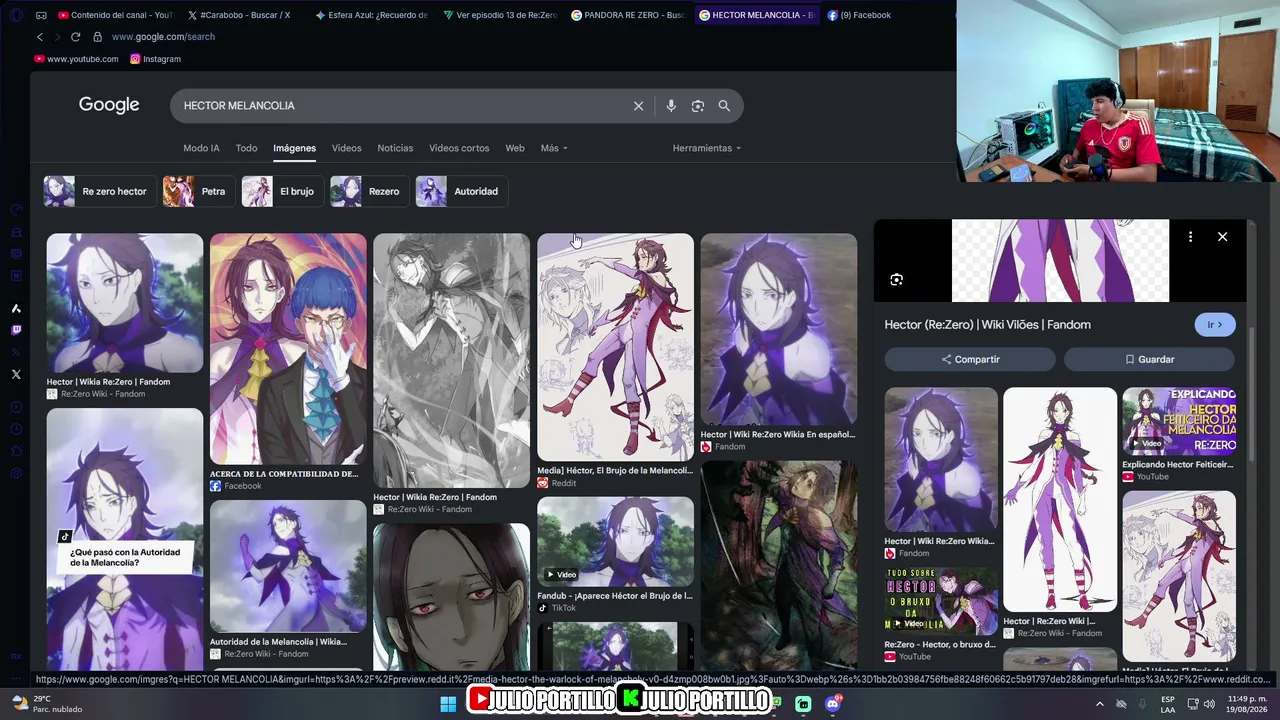Image resolution: width=1280 pixels, height=720 pixels.
Task: Go to the Google logo homepage
Action: 109,105
